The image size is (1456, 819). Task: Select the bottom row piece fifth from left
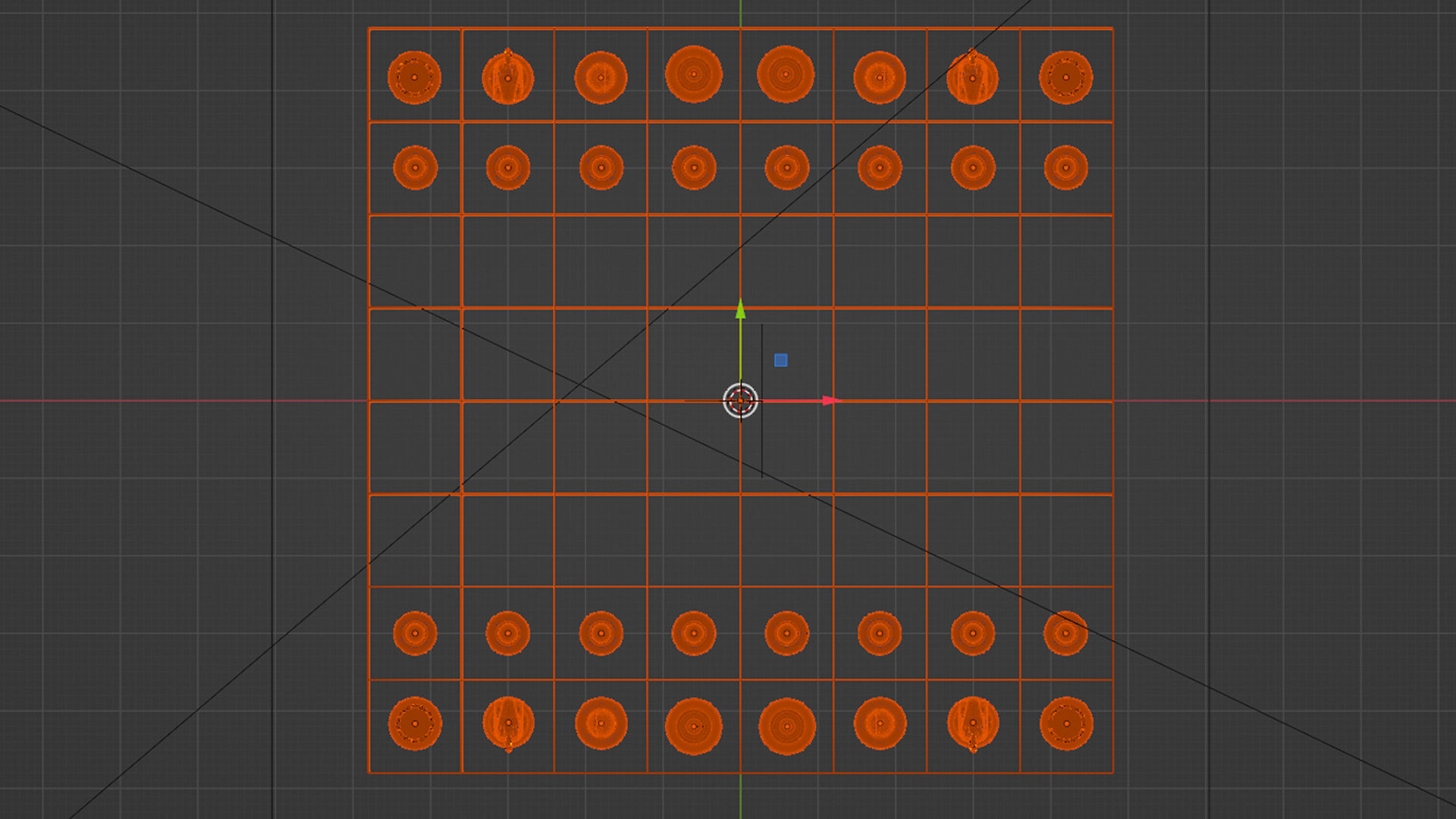(x=786, y=726)
